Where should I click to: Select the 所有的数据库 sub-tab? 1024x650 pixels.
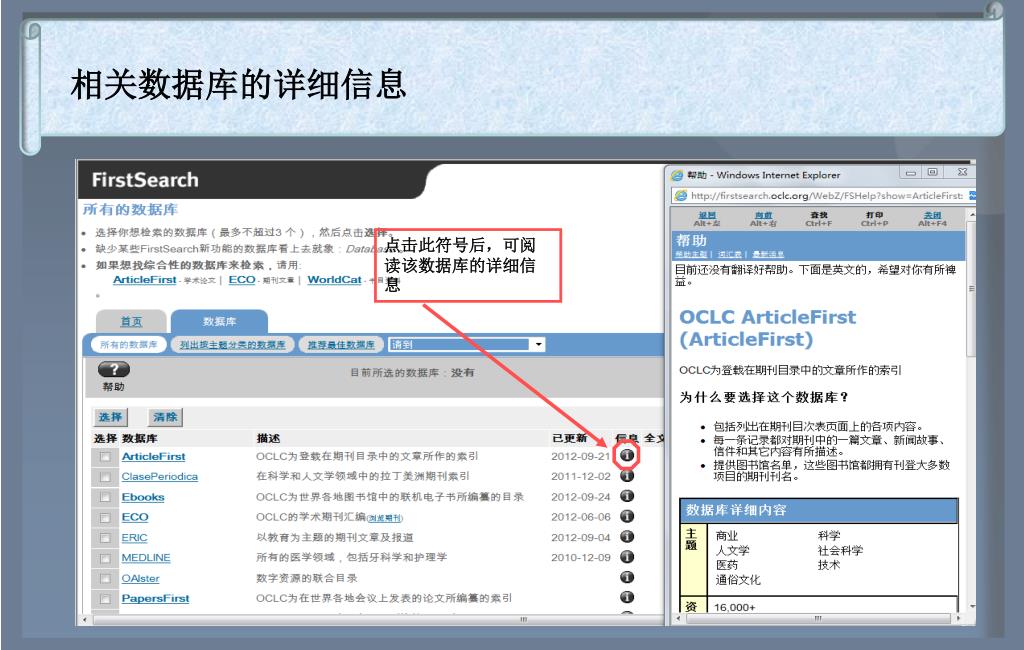[128, 344]
